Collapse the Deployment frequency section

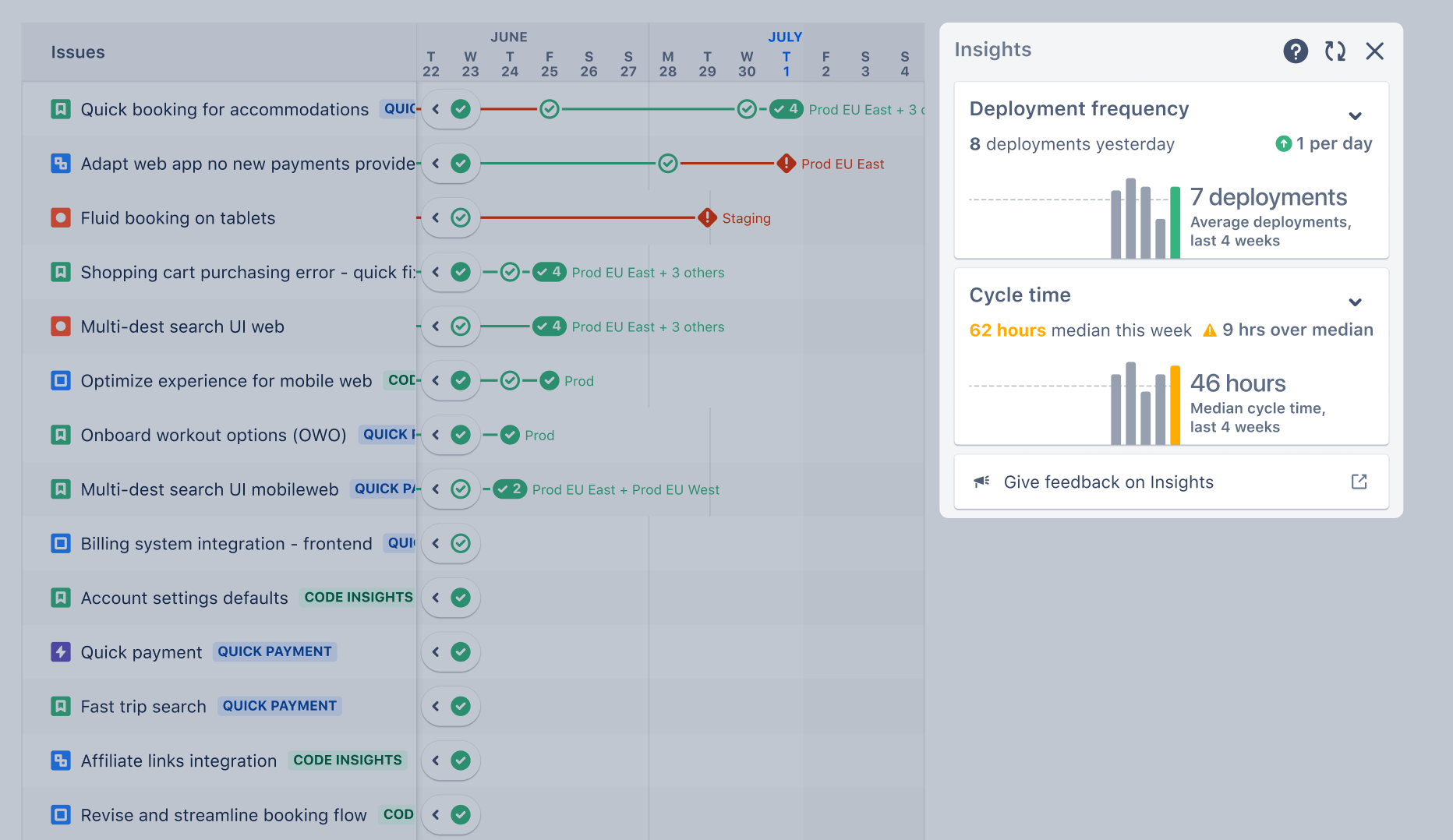coord(1356,115)
